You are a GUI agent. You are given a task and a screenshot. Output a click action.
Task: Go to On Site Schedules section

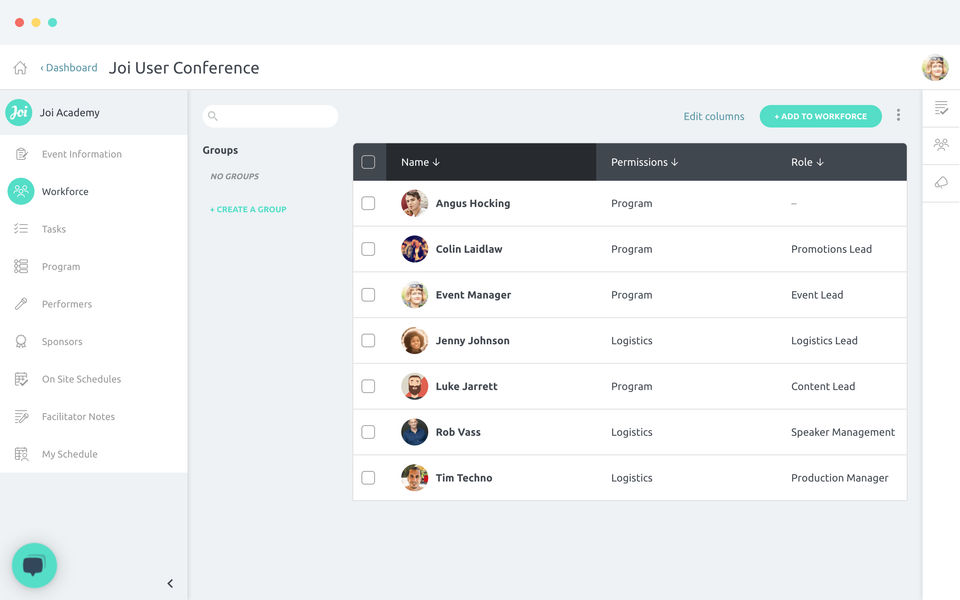click(81, 379)
